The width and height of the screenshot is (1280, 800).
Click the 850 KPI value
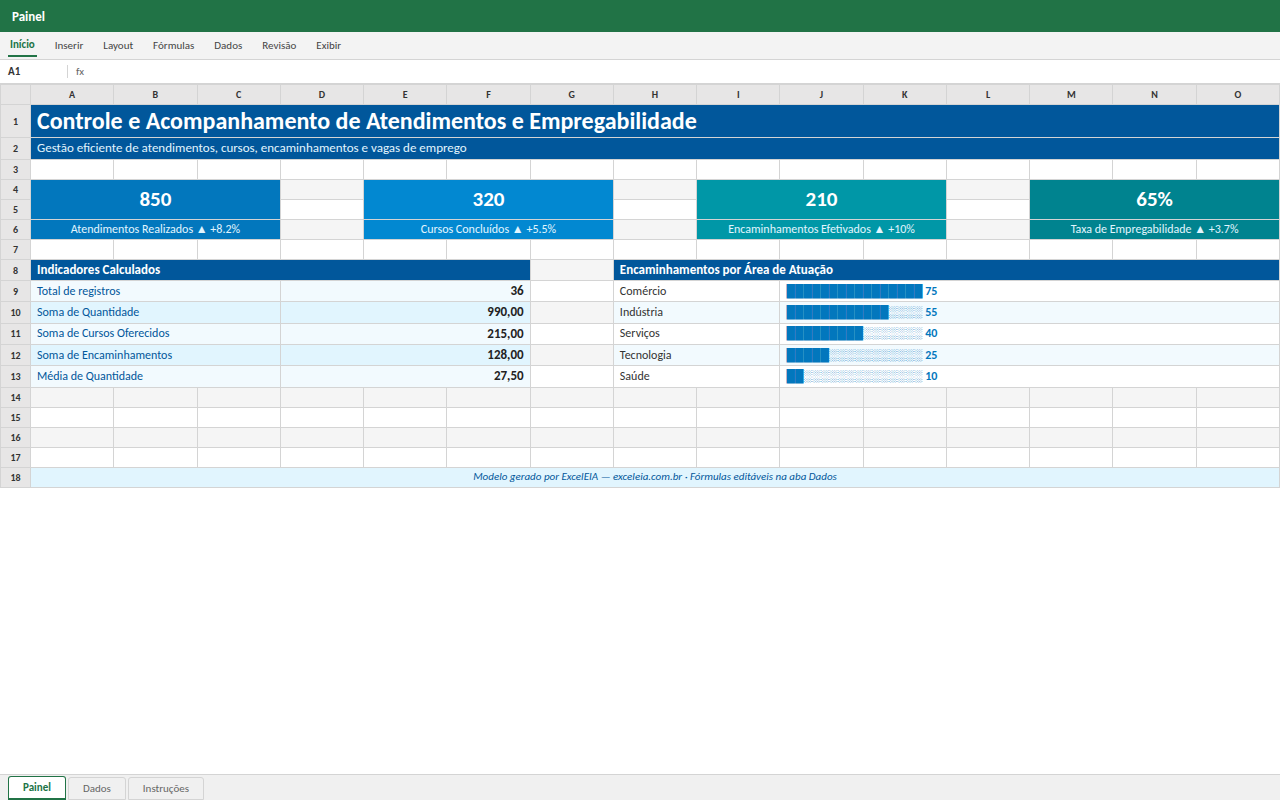click(x=156, y=200)
